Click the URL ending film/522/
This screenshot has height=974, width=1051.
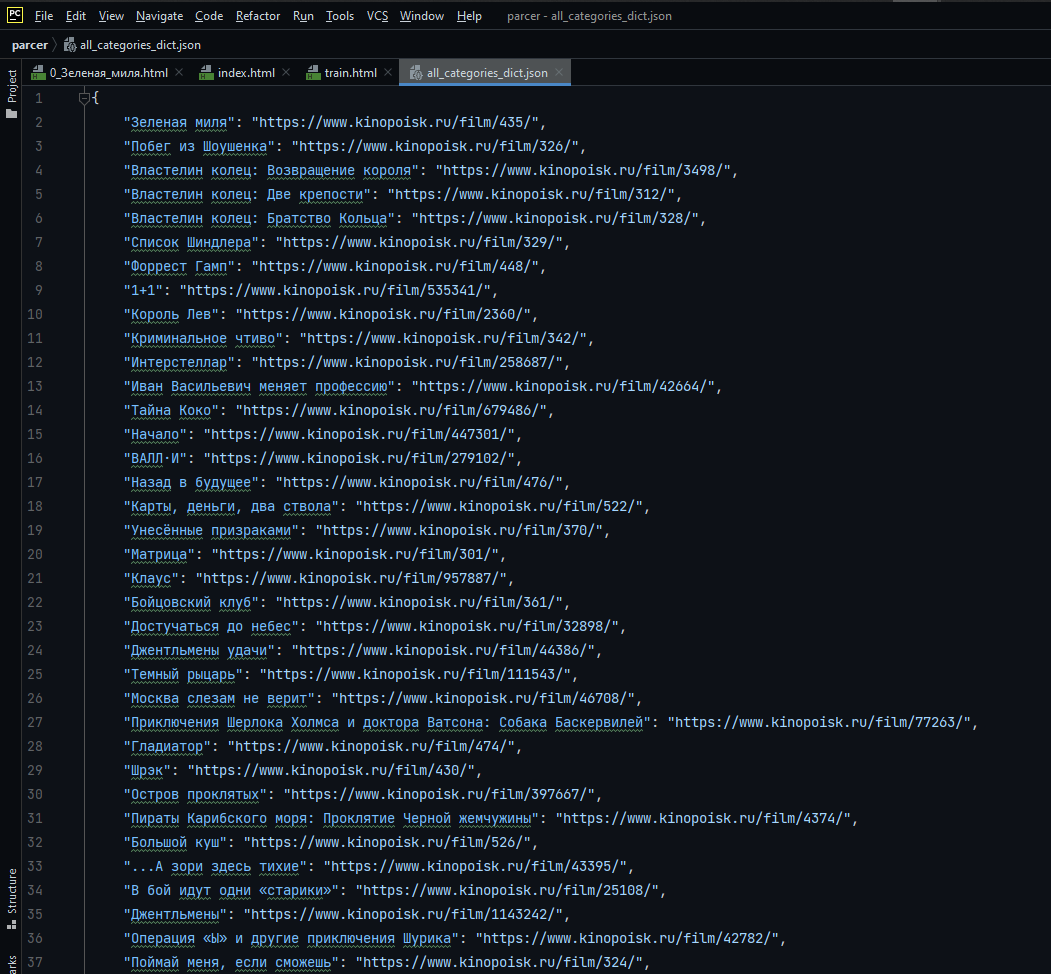coord(499,506)
